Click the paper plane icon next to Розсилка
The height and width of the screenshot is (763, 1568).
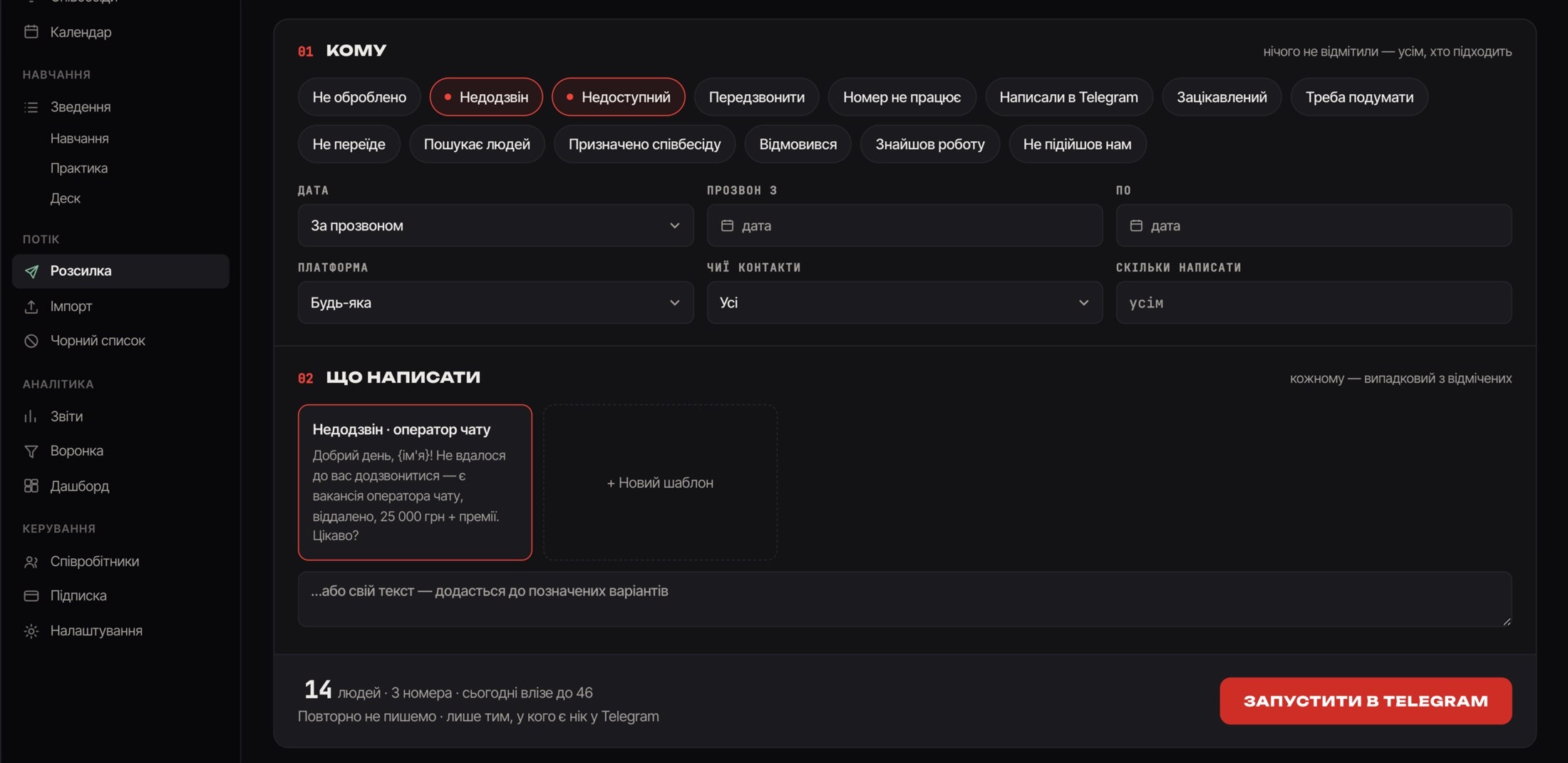[x=31, y=271]
